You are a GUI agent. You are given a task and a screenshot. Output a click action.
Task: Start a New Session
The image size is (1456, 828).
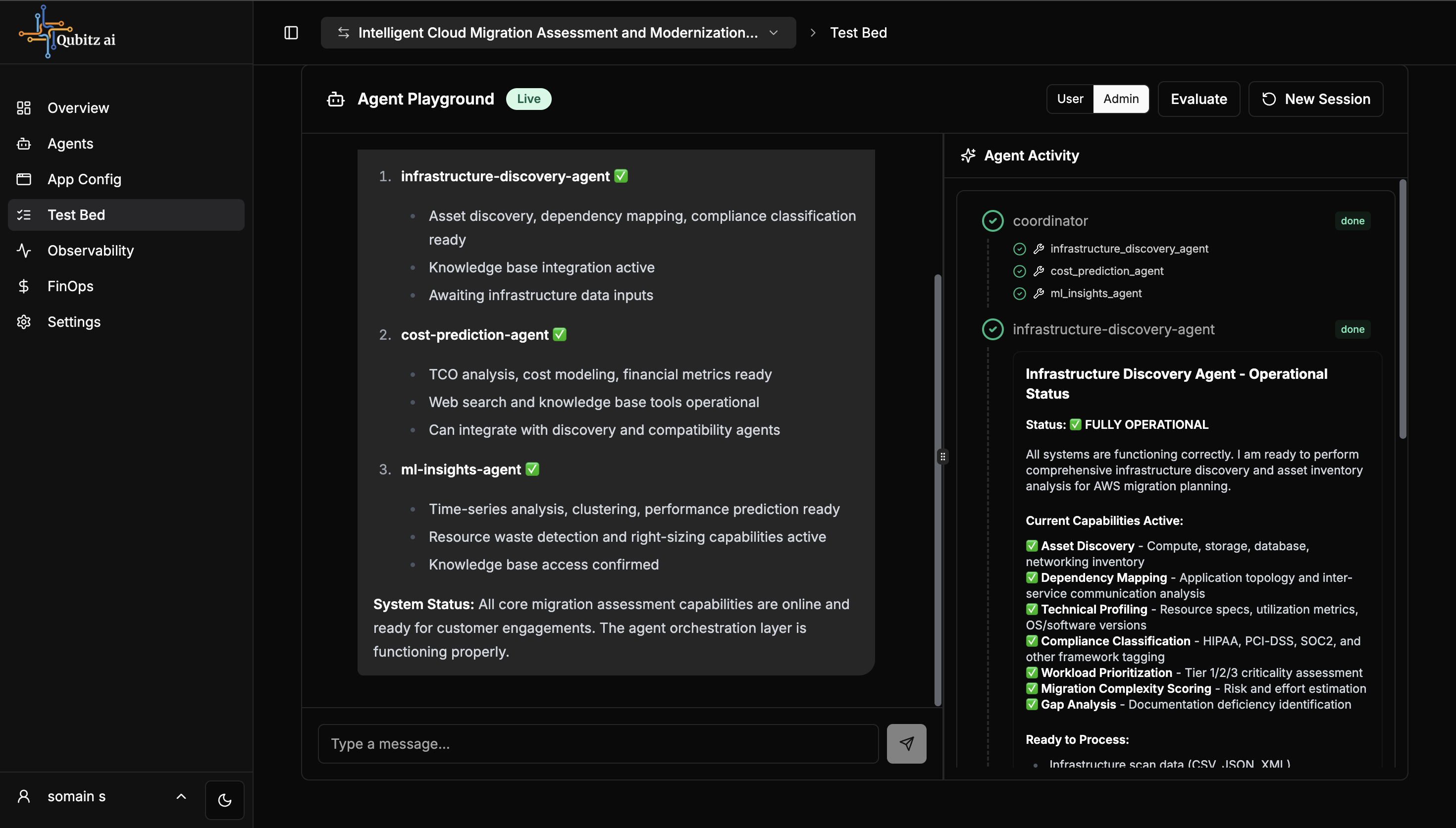click(1315, 99)
